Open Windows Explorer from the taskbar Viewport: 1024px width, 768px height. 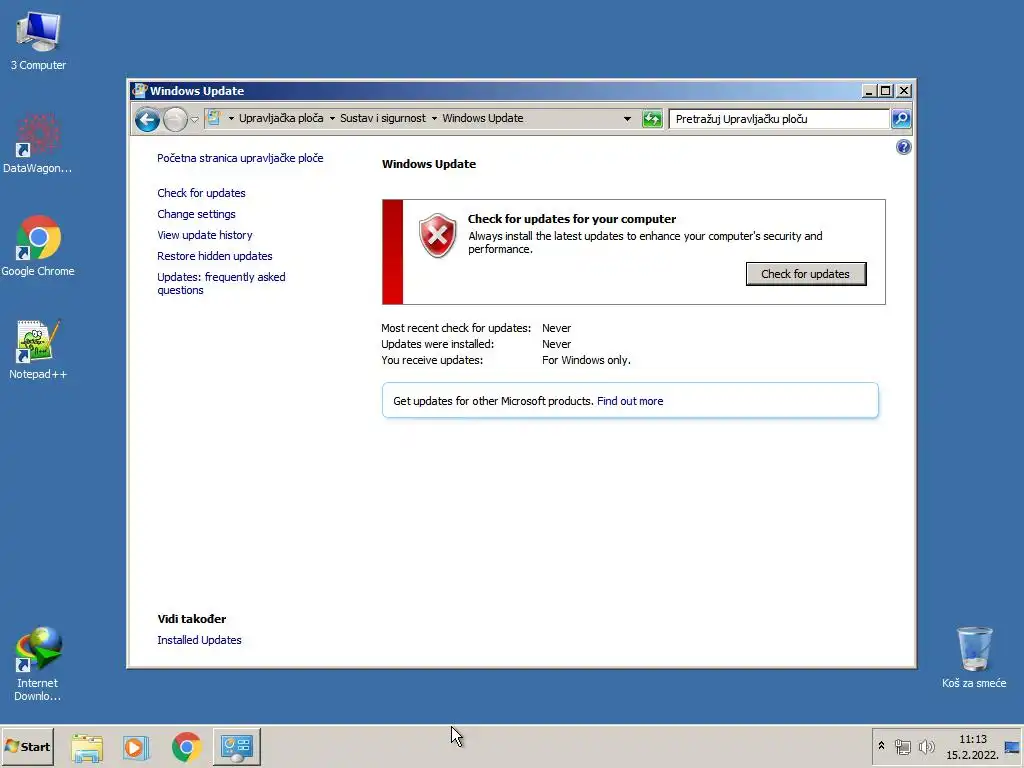click(x=87, y=747)
